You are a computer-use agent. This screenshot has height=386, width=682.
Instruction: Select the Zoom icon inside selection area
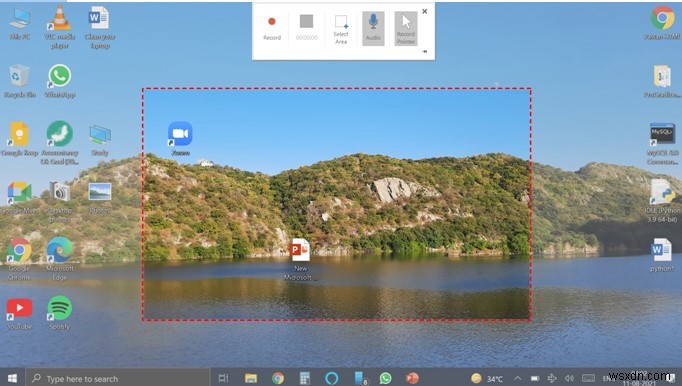tap(180, 138)
